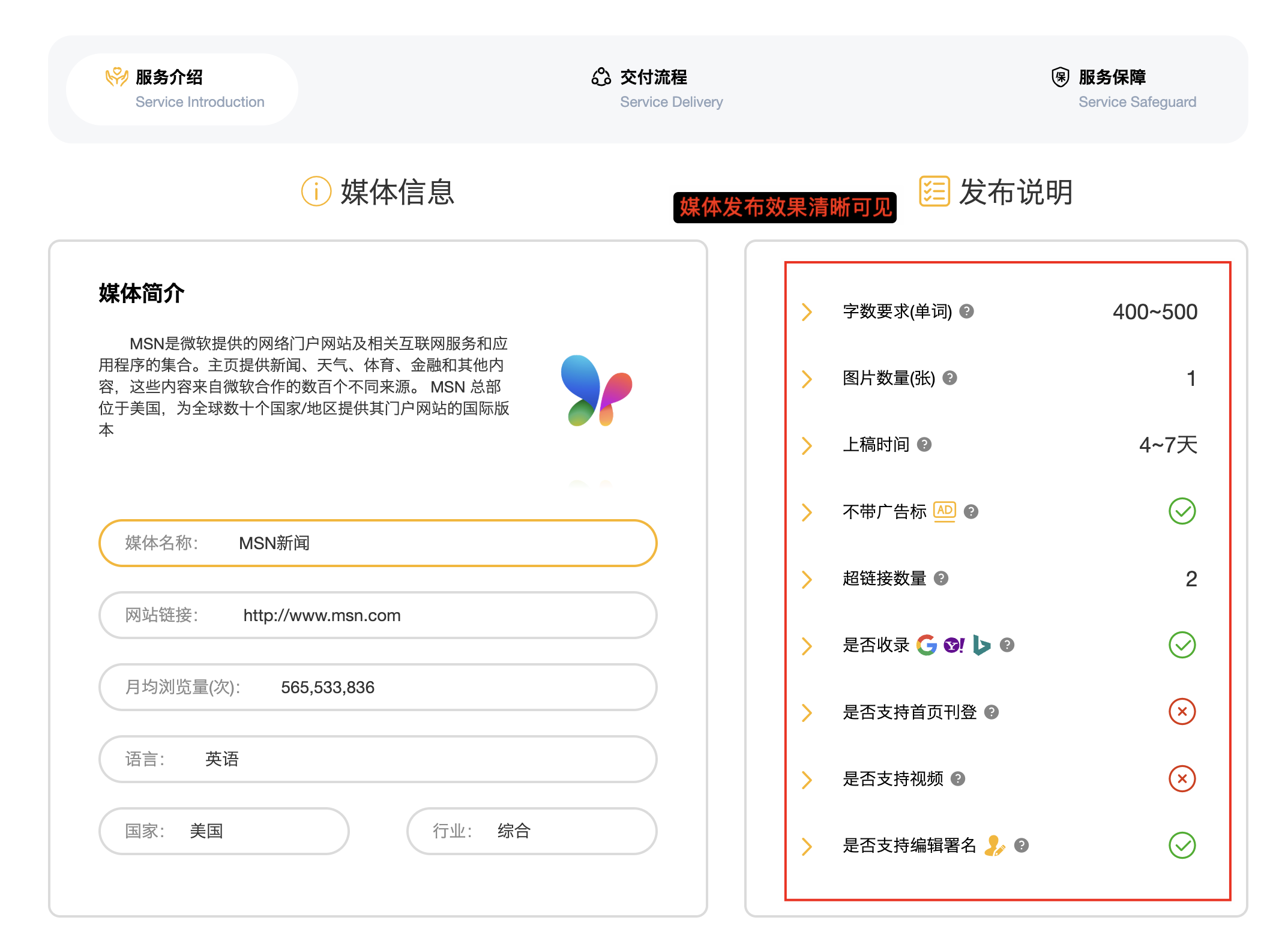Click the AD badge icon
This screenshot has width=1288, height=947.
click(x=945, y=511)
